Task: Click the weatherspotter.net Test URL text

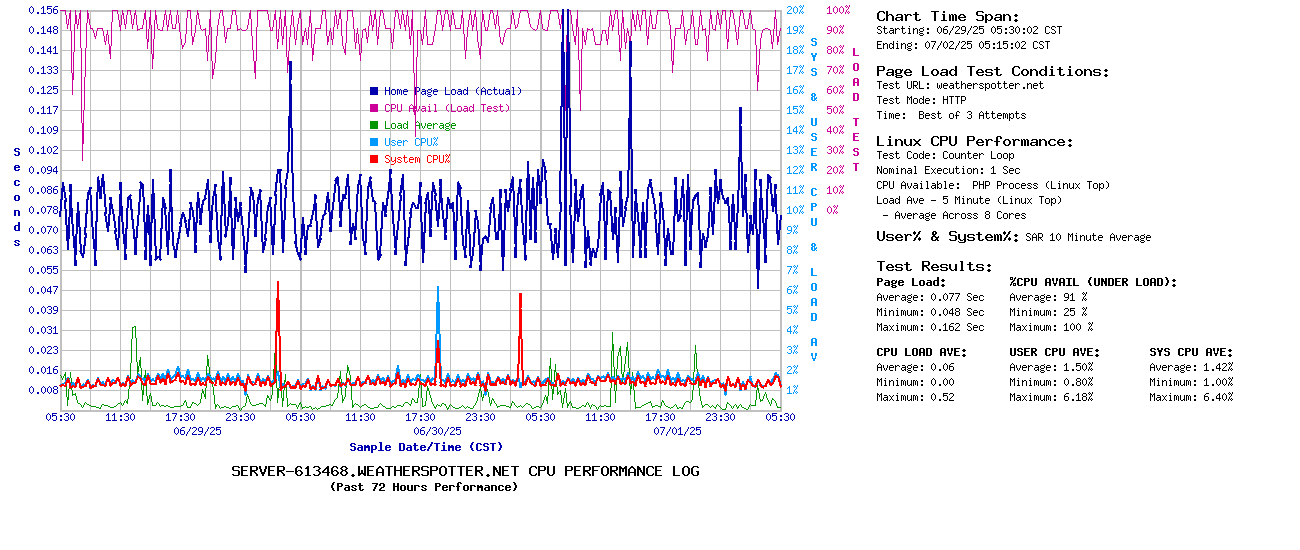Action: pos(989,85)
